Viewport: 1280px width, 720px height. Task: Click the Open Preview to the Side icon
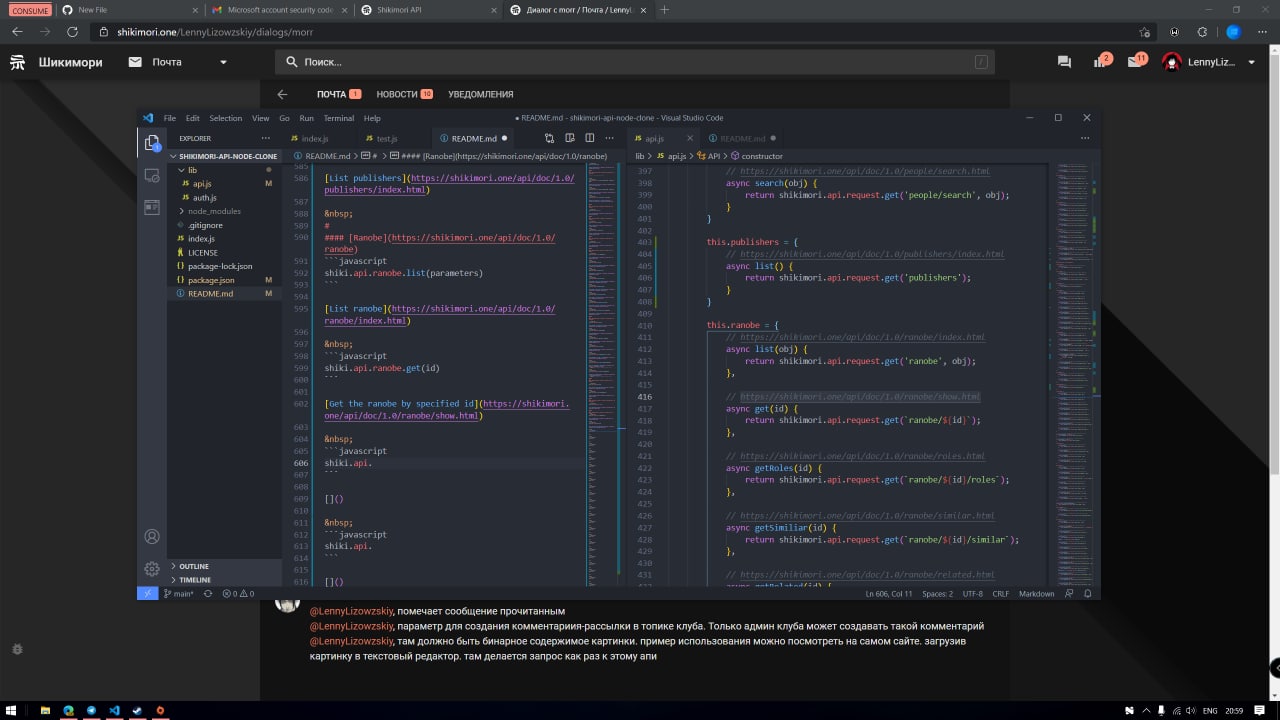570,138
